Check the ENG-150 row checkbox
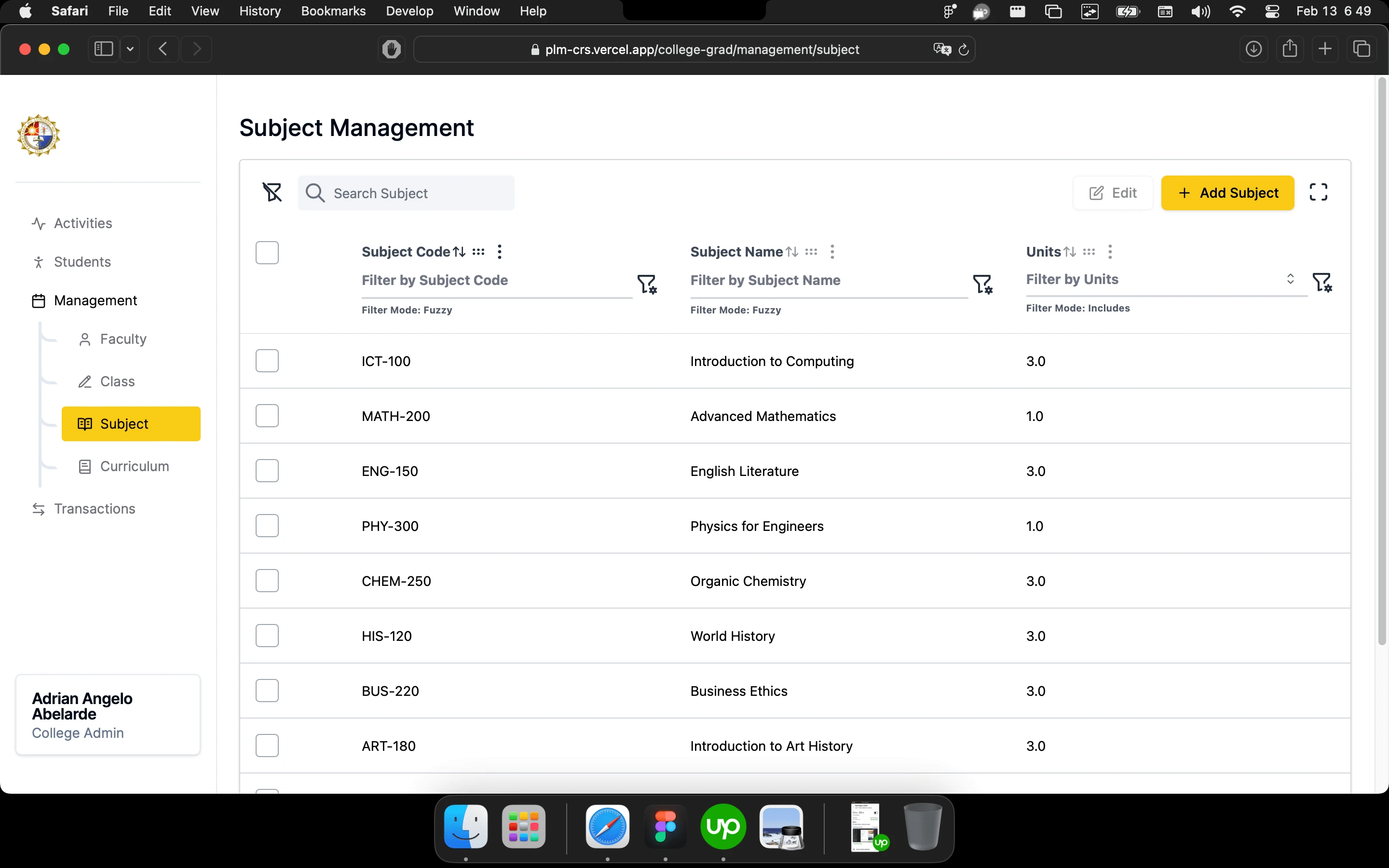1389x868 pixels. tap(267, 471)
